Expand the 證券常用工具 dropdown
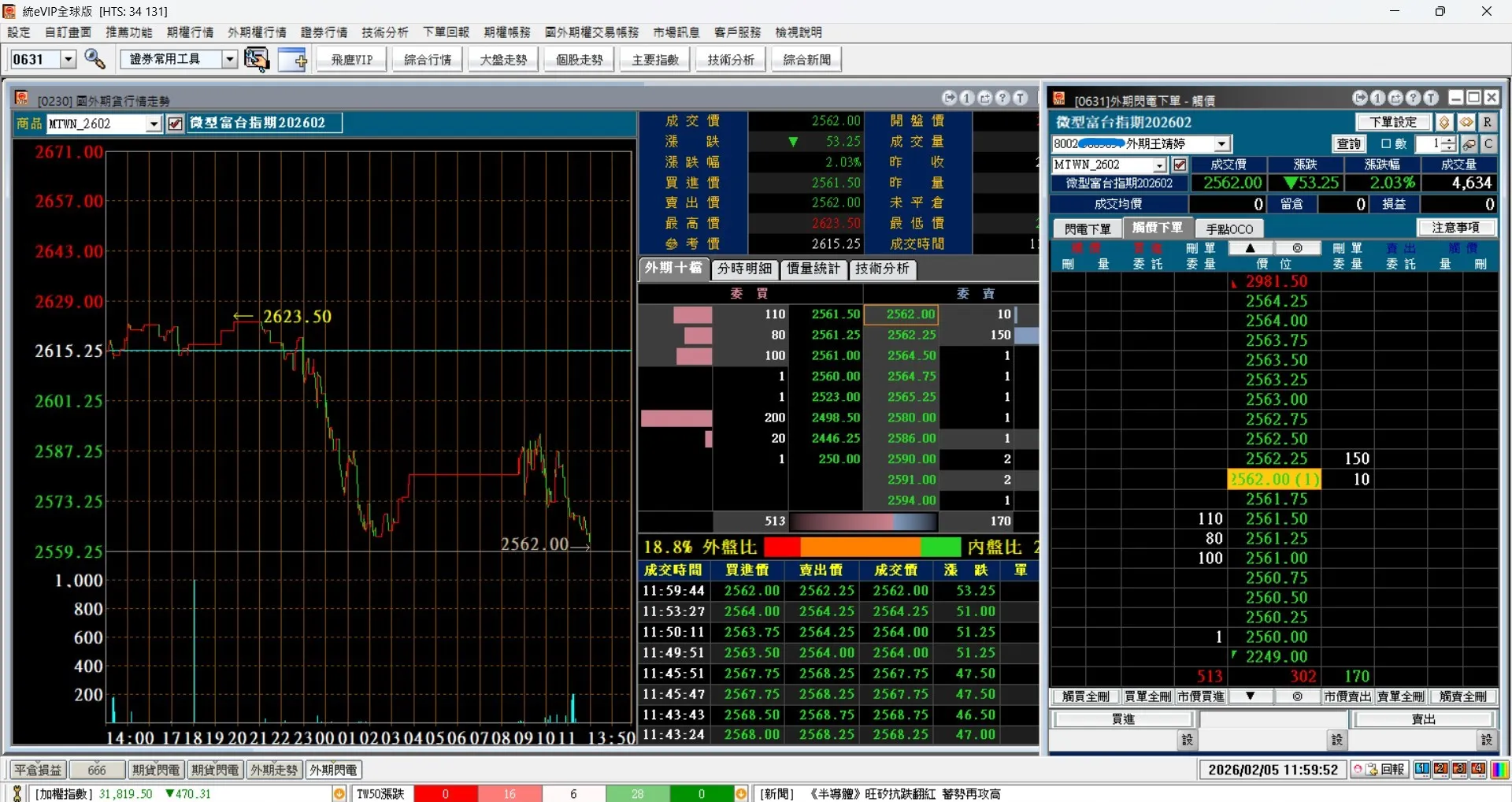Viewport: 1512px width, 802px height. point(229,59)
